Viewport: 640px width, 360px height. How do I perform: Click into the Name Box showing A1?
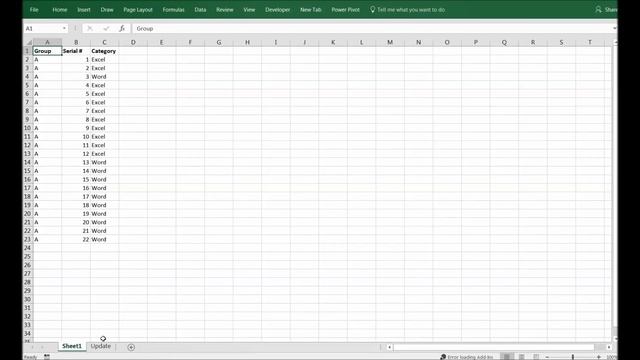tap(42, 28)
